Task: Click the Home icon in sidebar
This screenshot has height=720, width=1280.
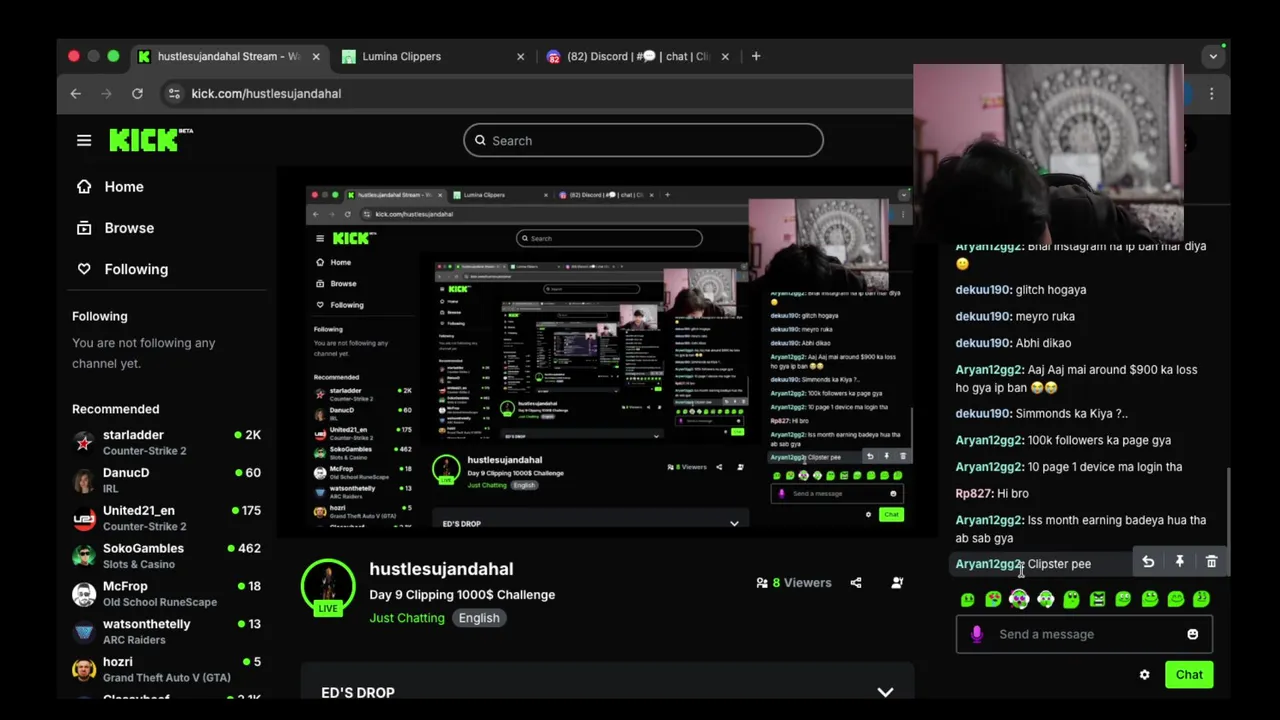Action: point(84,187)
